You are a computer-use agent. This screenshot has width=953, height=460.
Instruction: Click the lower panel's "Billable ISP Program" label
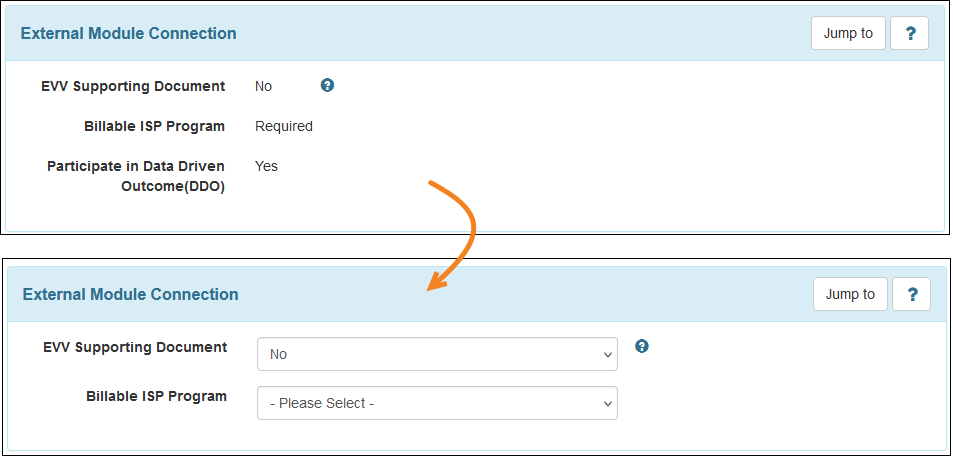click(156, 396)
